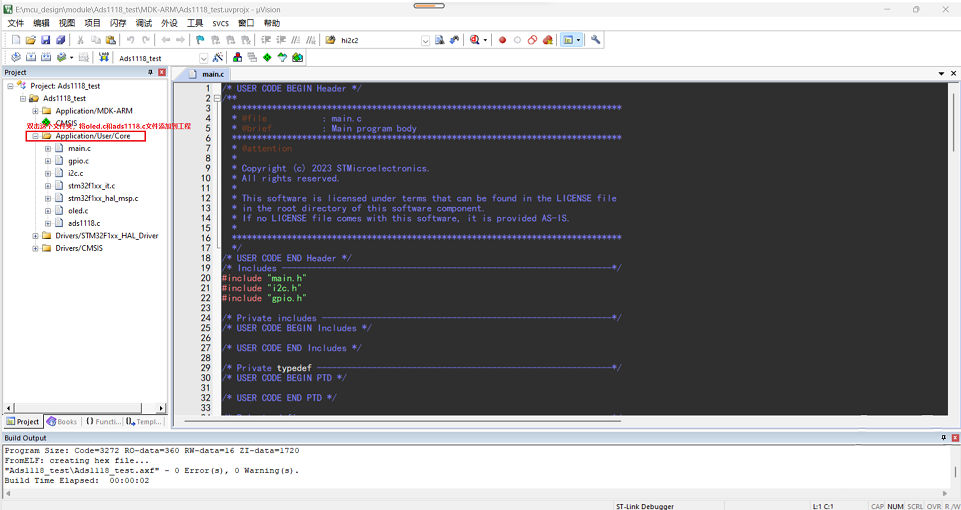The image size is (961, 510).
Task: Switch to the Books tab
Action: tap(62, 422)
